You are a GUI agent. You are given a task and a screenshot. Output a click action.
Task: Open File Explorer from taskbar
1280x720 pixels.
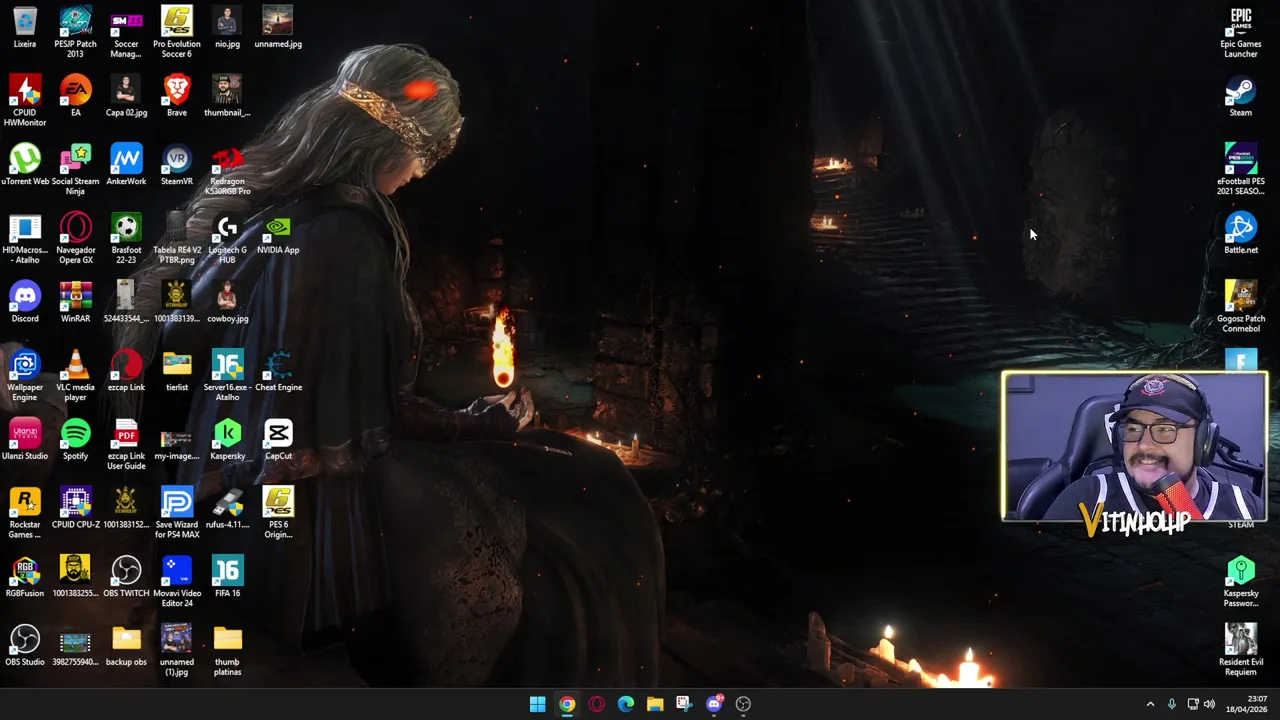pyautogui.click(x=655, y=704)
